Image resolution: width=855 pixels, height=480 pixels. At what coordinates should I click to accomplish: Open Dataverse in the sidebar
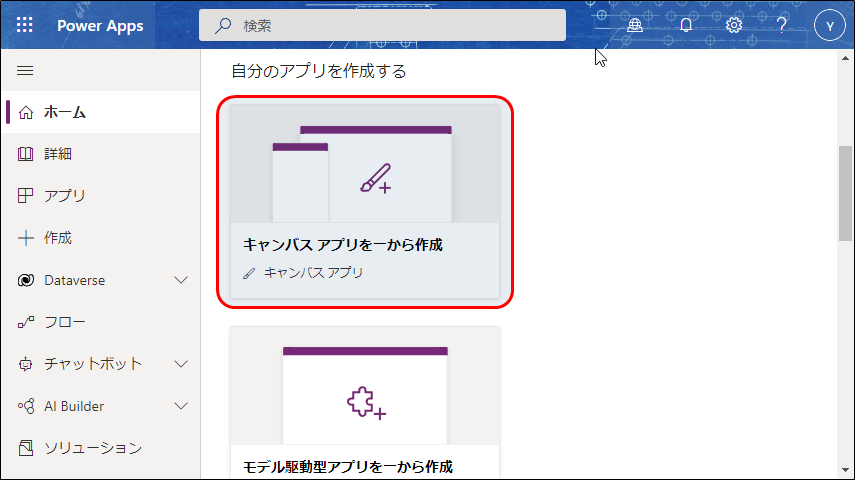click(x=101, y=280)
